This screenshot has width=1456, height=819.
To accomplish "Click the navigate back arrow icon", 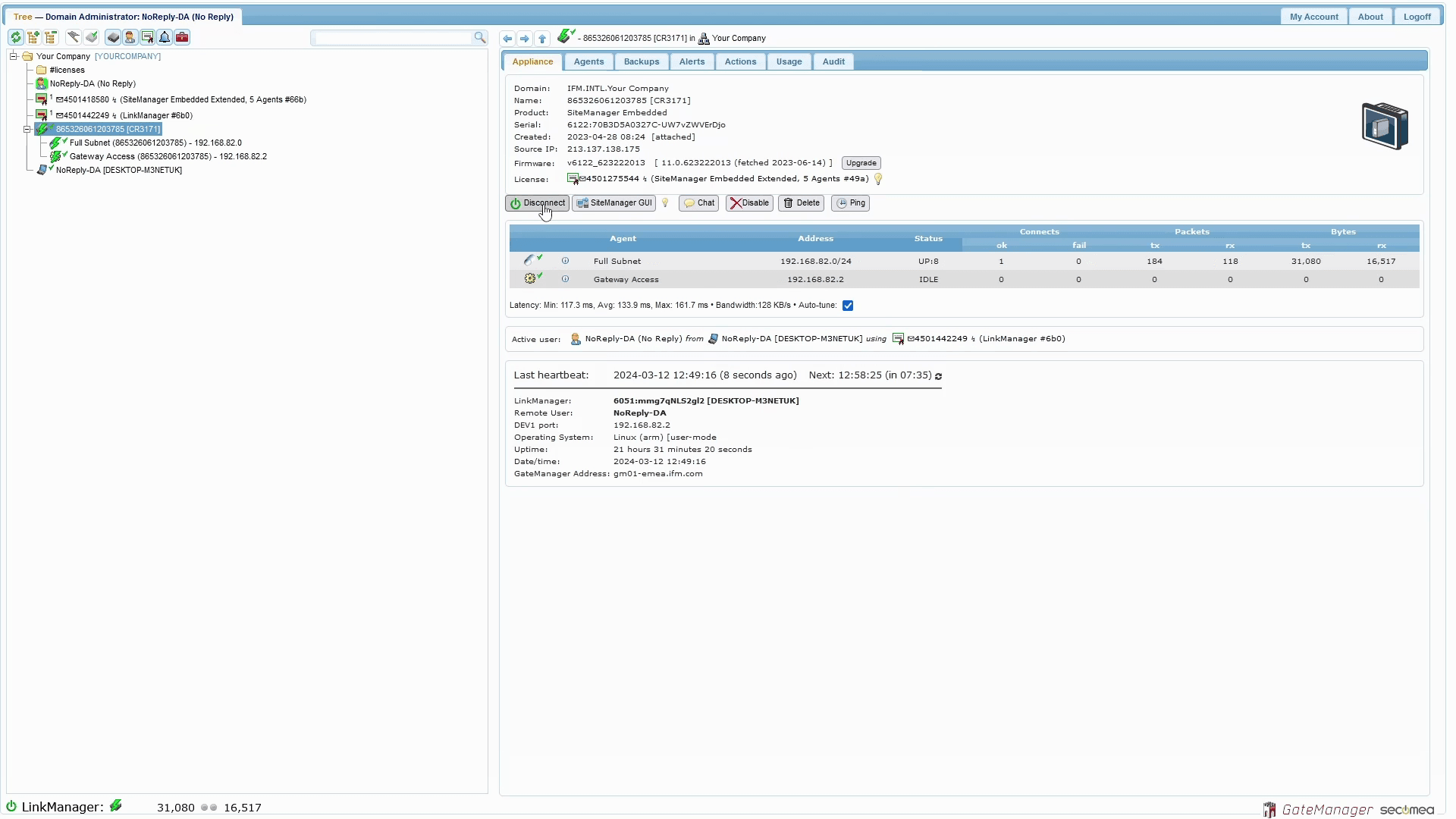I will (507, 39).
